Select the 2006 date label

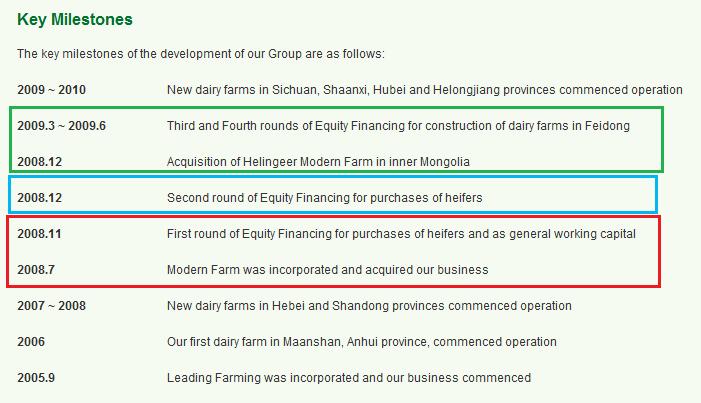[31, 342]
